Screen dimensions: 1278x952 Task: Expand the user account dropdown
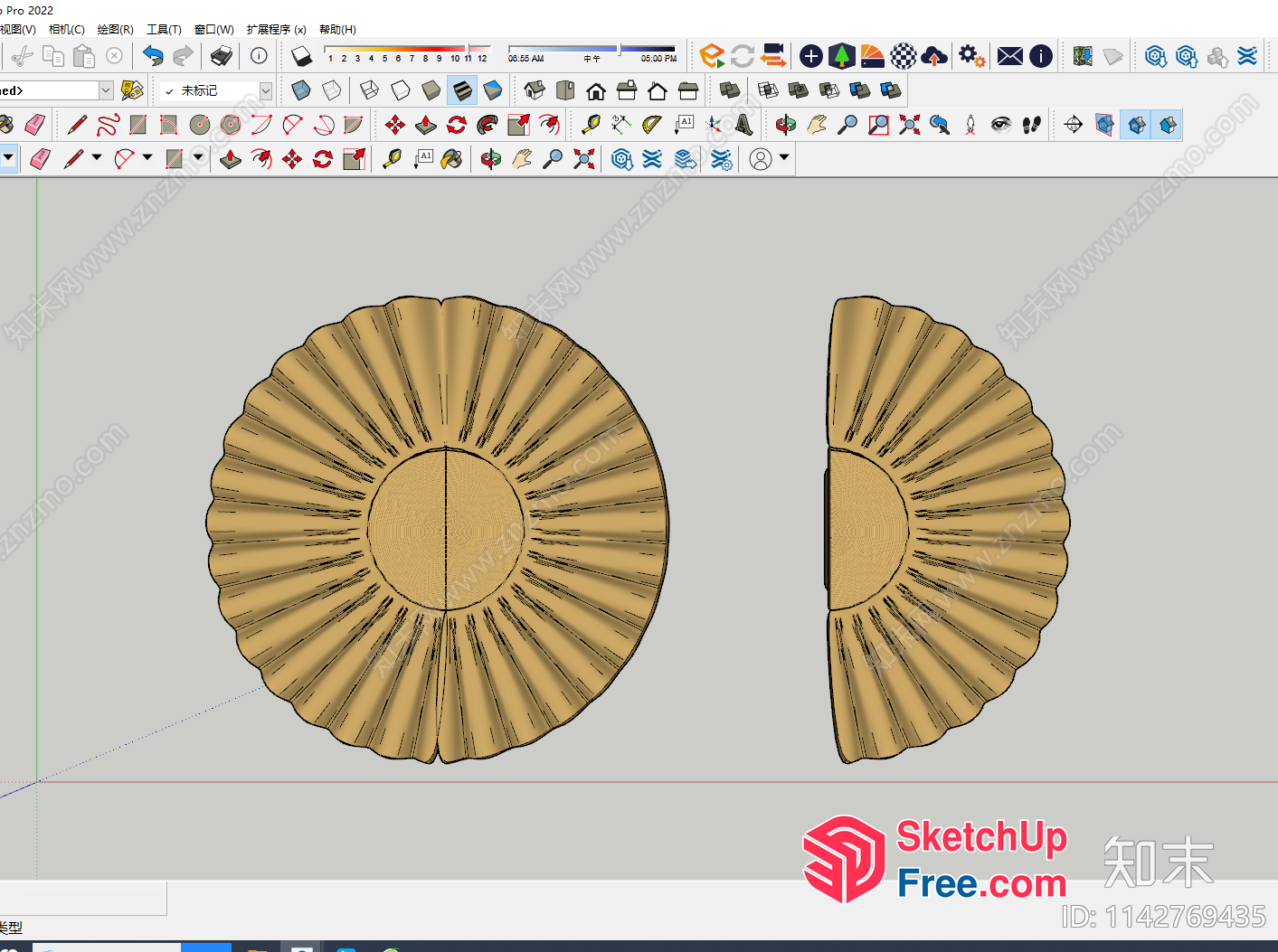click(x=784, y=158)
